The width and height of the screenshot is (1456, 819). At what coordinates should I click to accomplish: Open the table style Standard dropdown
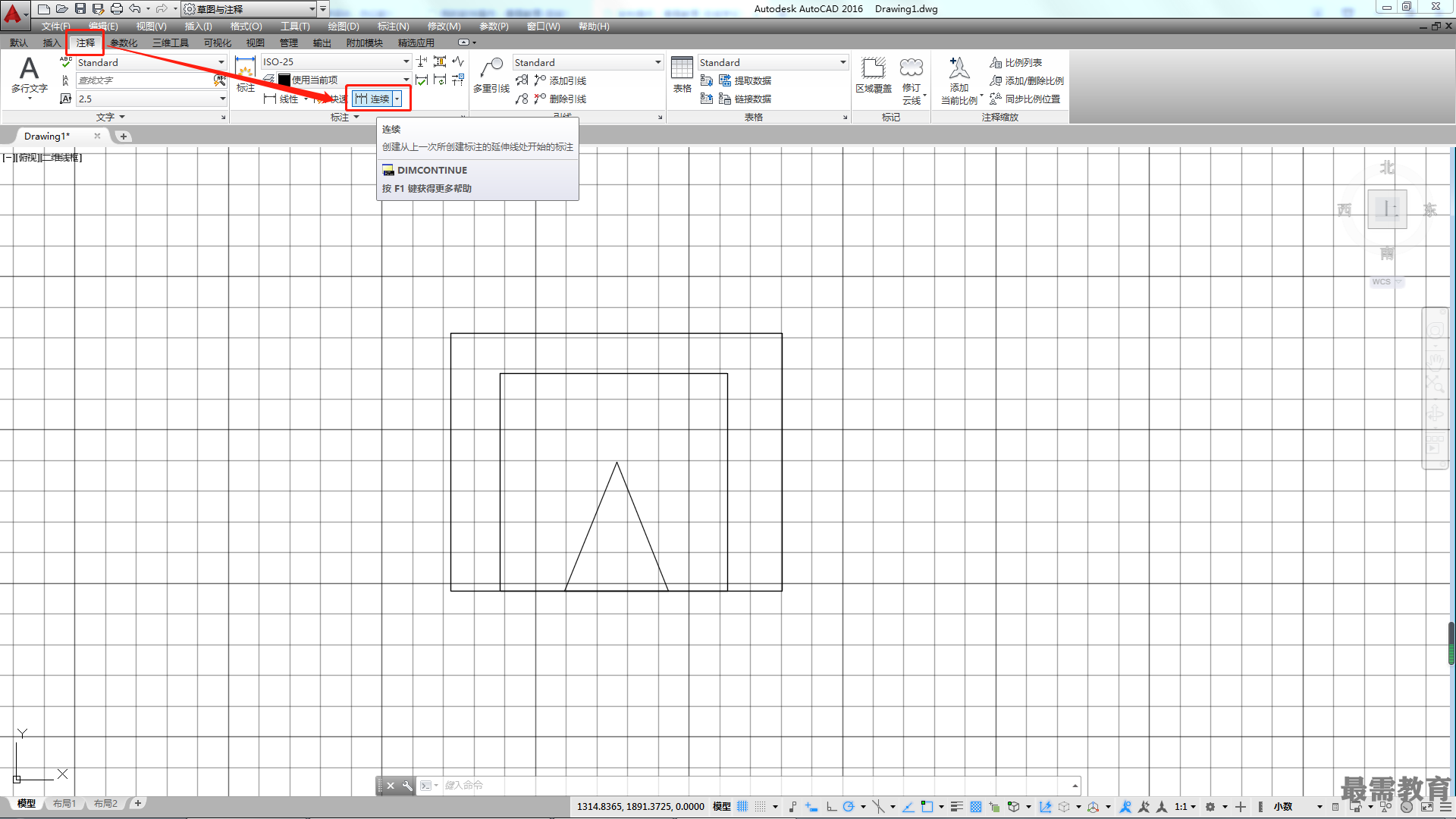[773, 62]
